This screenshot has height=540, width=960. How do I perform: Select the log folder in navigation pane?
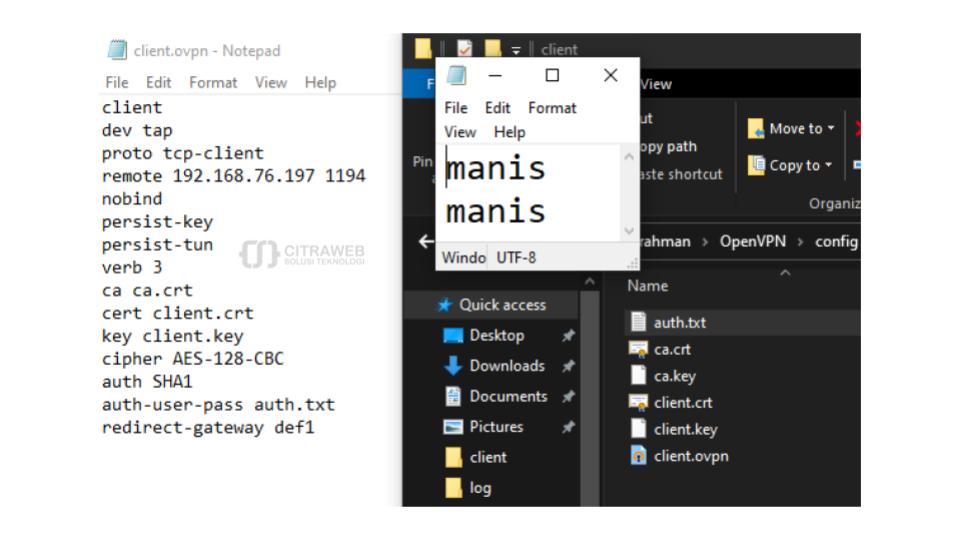pos(479,488)
